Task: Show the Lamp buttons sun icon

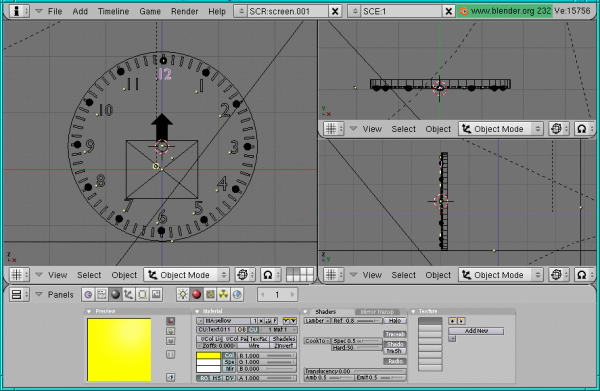Action: click(x=183, y=295)
